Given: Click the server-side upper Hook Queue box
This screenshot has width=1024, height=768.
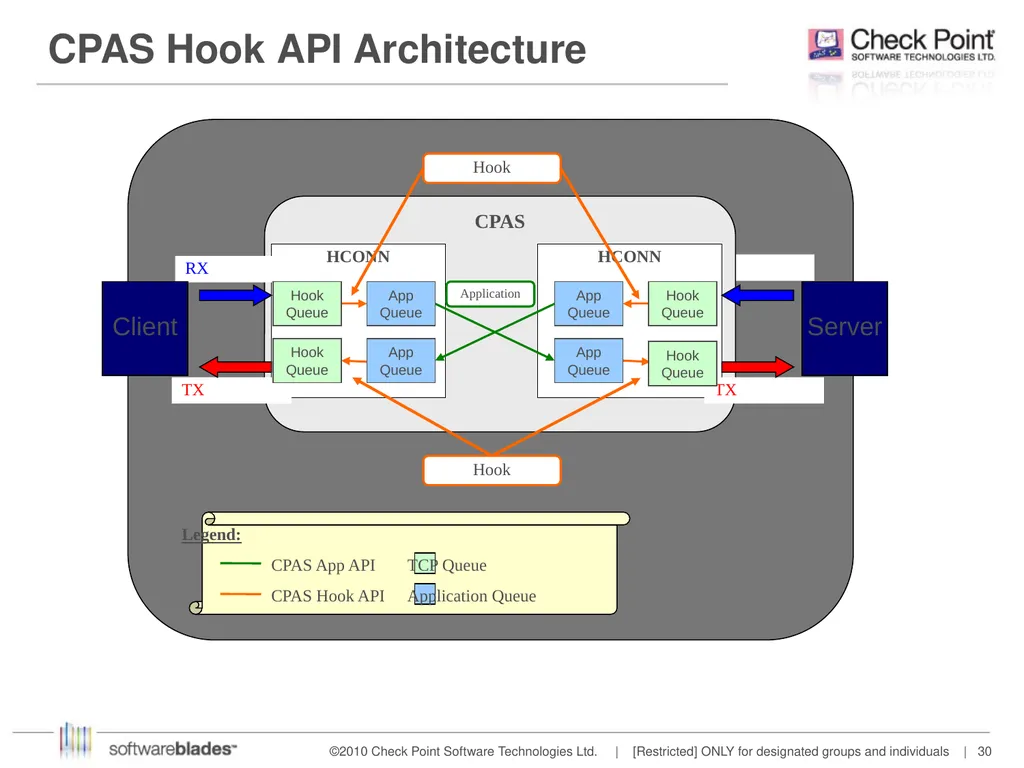Looking at the screenshot, I should pos(682,304).
